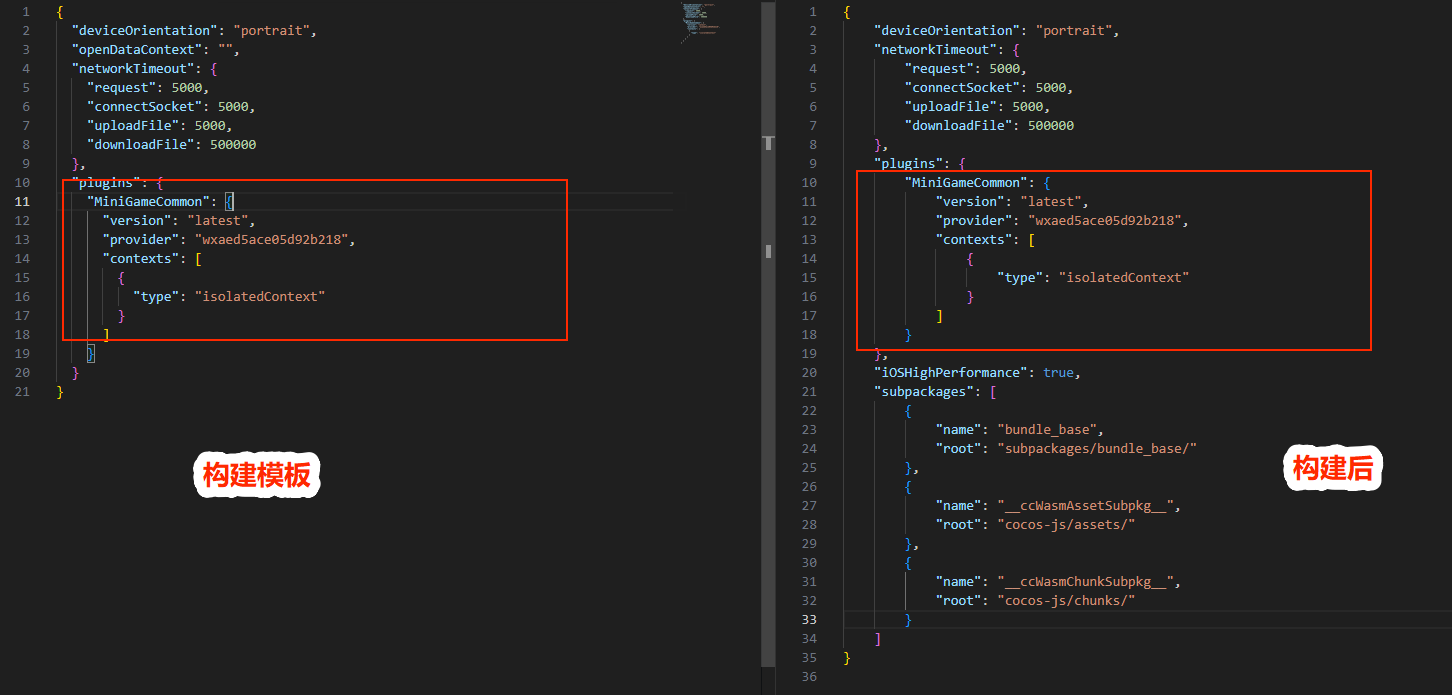Select "wxaed5ace05d92b218" provider value in left editor
The height and width of the screenshot is (695, 1452).
coord(270,239)
